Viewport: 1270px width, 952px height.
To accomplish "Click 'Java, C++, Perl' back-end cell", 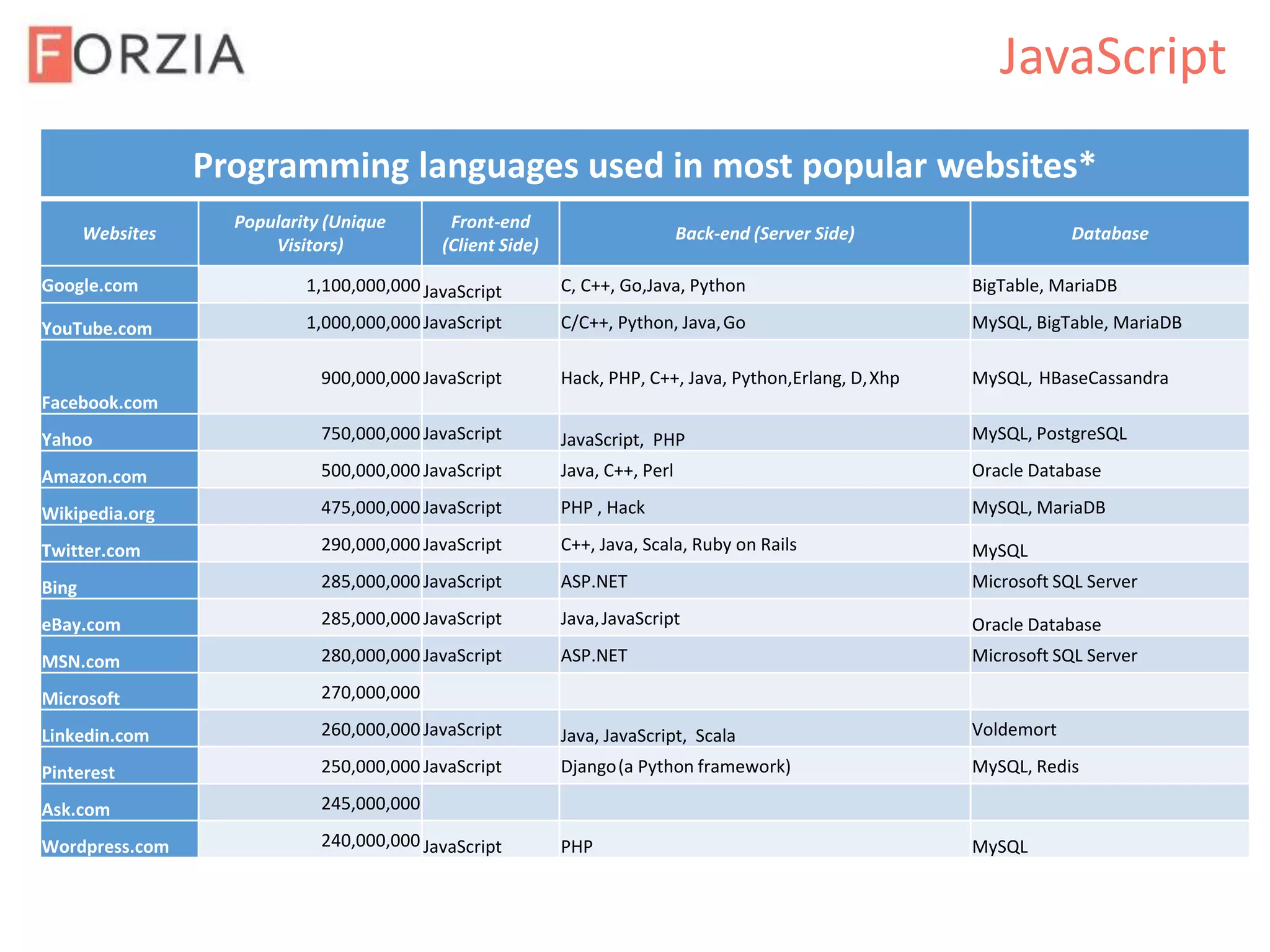I will tap(617, 471).
